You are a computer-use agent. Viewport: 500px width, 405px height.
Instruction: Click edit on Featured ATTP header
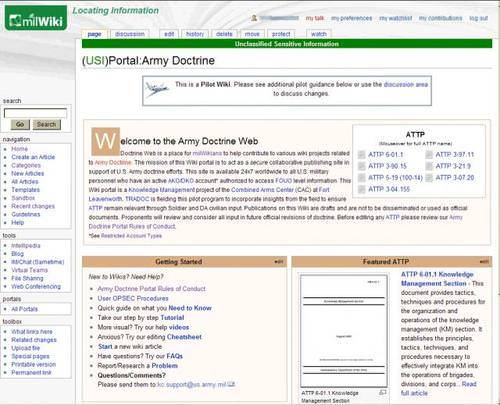[484, 262]
